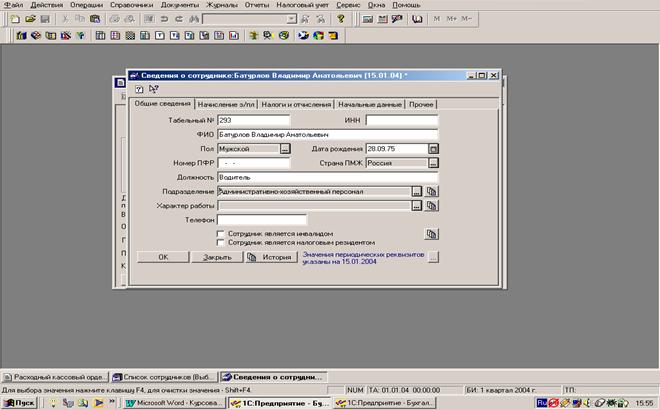Click the context help pointer icon in dialog
Viewport: 660px width, 410px height.
click(153, 89)
